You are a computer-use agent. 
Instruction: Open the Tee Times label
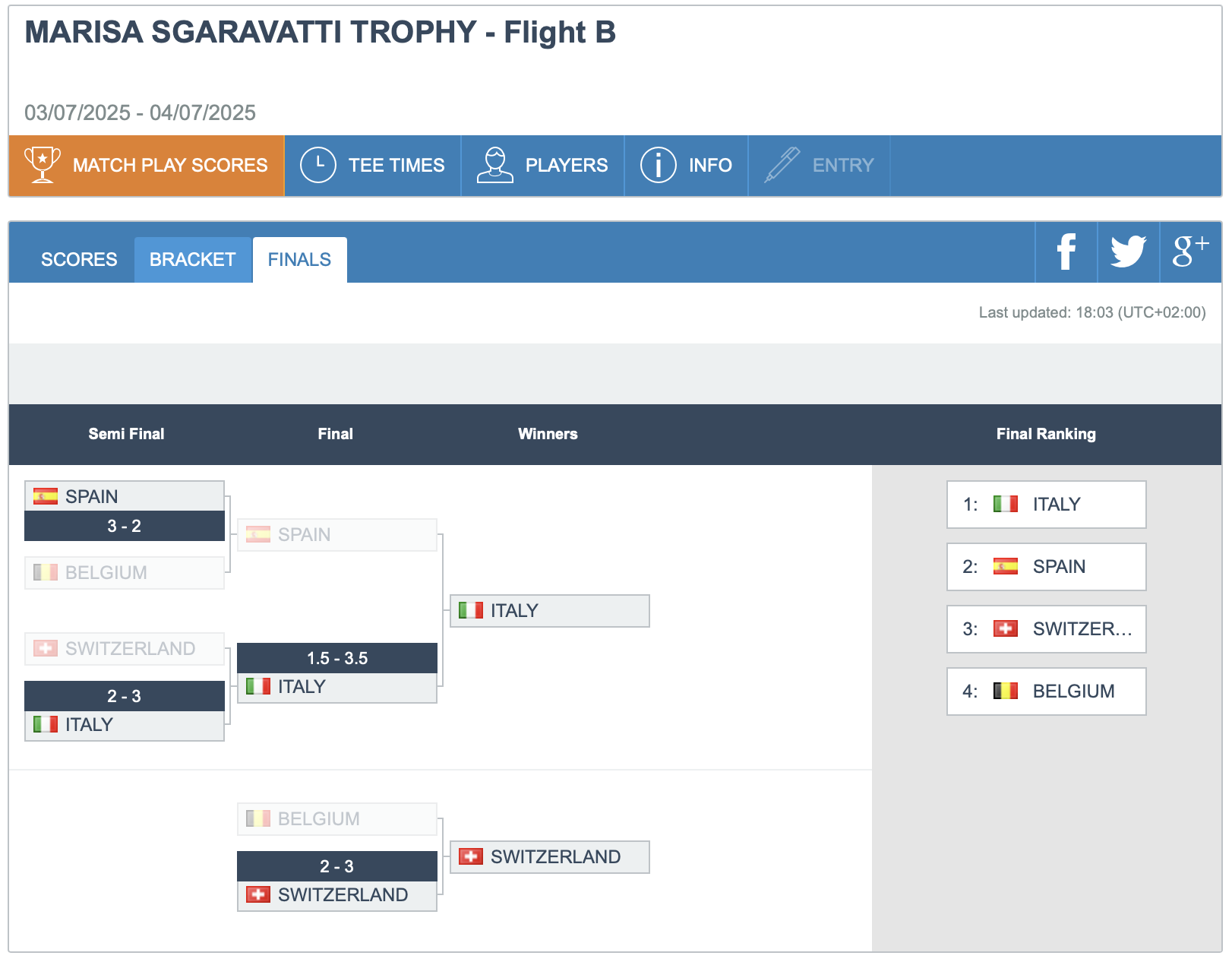(x=396, y=166)
